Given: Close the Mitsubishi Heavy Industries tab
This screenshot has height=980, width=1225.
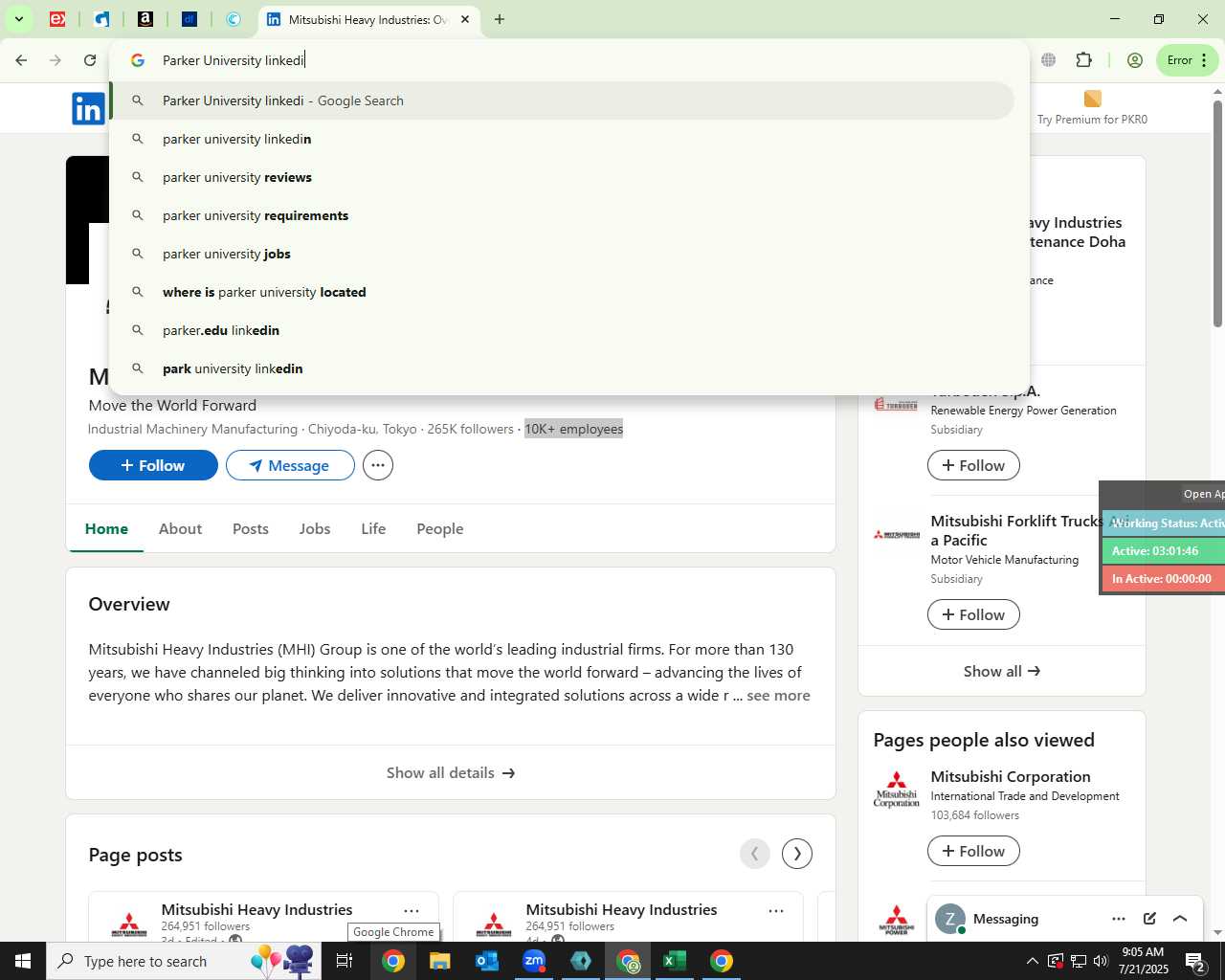Looking at the screenshot, I should 465,19.
